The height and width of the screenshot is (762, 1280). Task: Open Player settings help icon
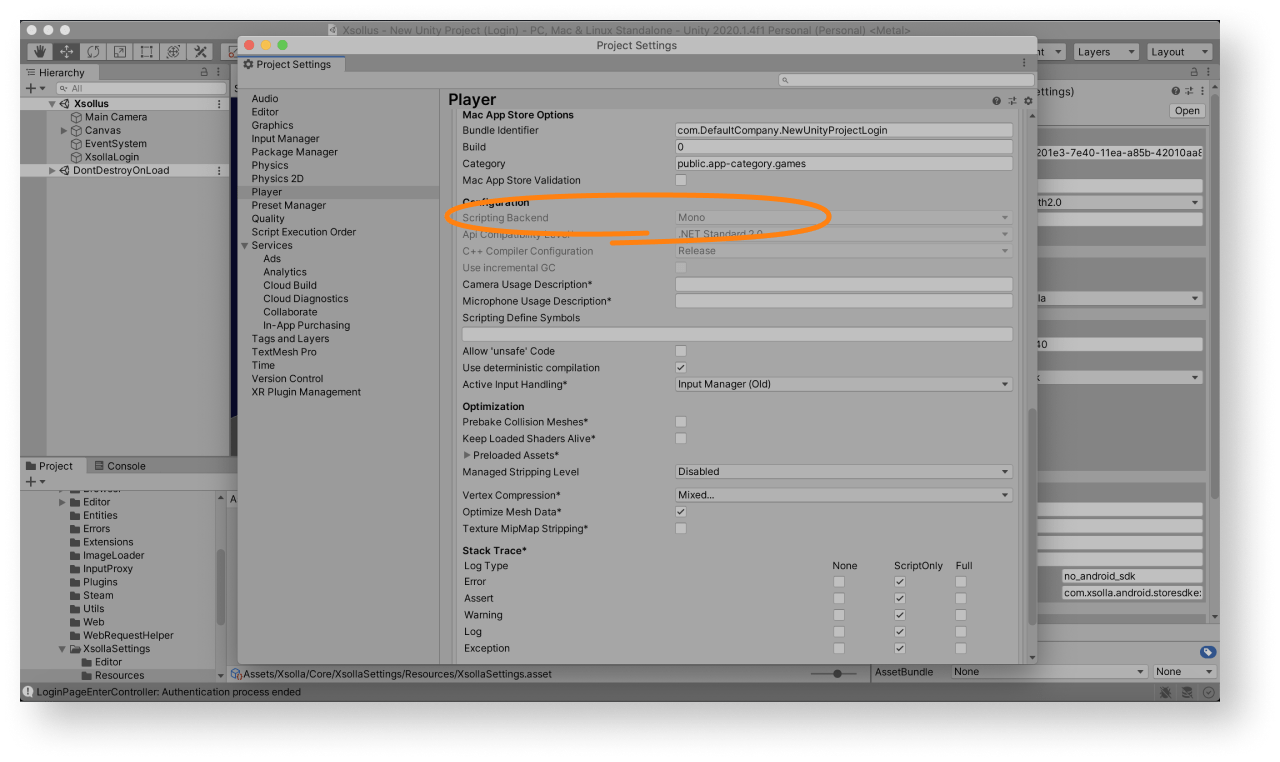pyautogui.click(x=996, y=101)
